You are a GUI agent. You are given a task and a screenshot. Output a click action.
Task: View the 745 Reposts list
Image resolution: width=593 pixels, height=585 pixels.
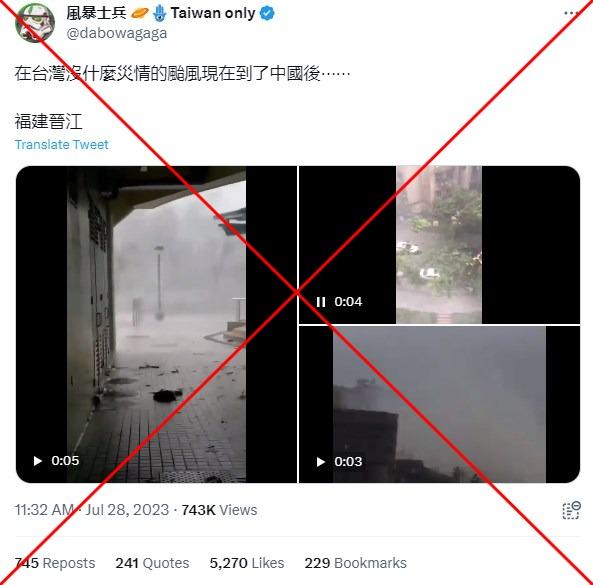[55, 563]
